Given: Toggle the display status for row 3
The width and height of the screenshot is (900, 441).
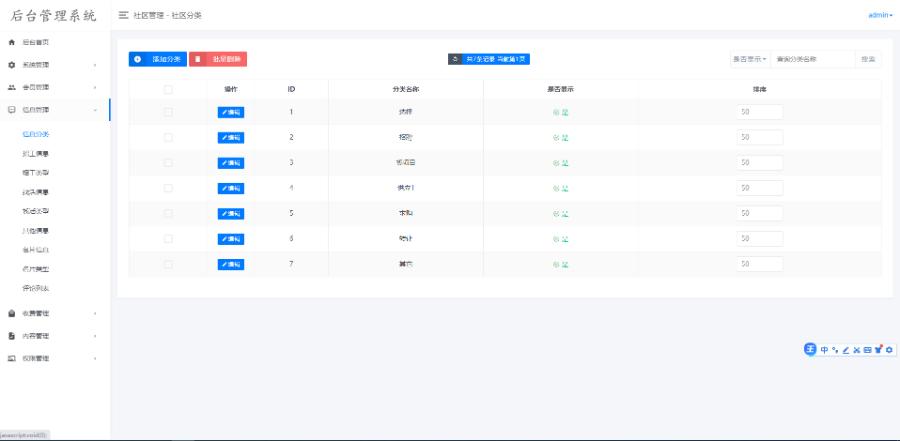Looking at the screenshot, I should coord(560,163).
